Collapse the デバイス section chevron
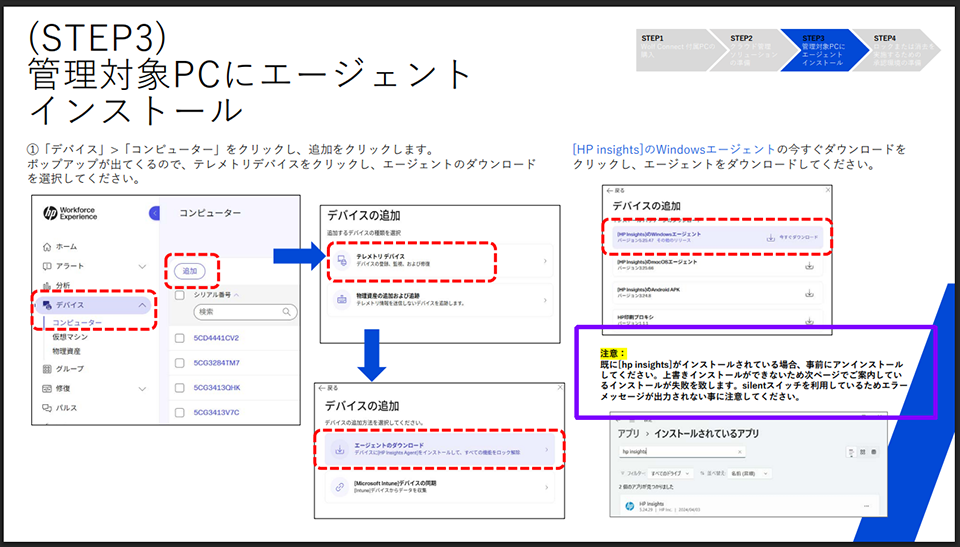This screenshot has width=960, height=547. tap(142, 305)
